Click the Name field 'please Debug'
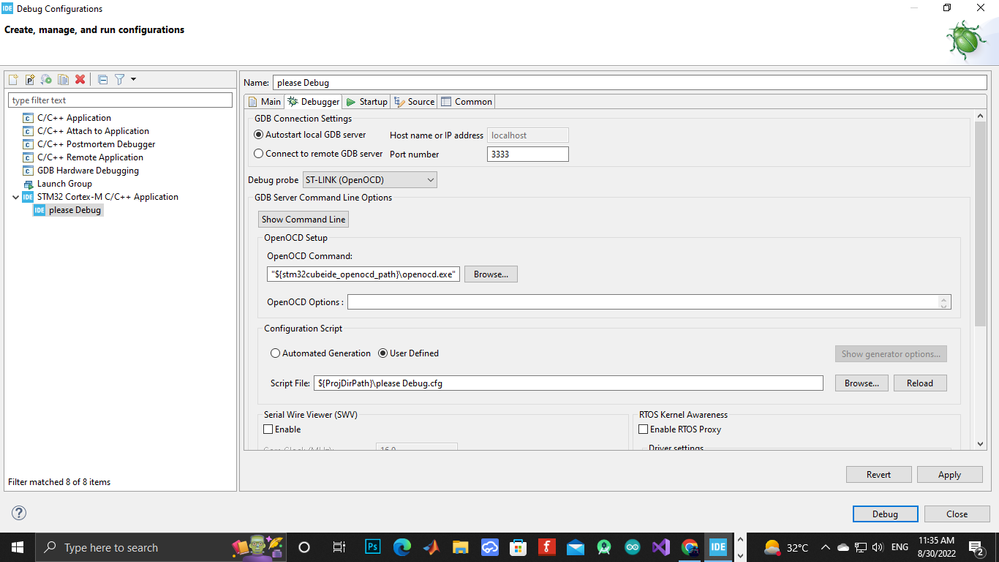This screenshot has width=999, height=562. (x=629, y=83)
